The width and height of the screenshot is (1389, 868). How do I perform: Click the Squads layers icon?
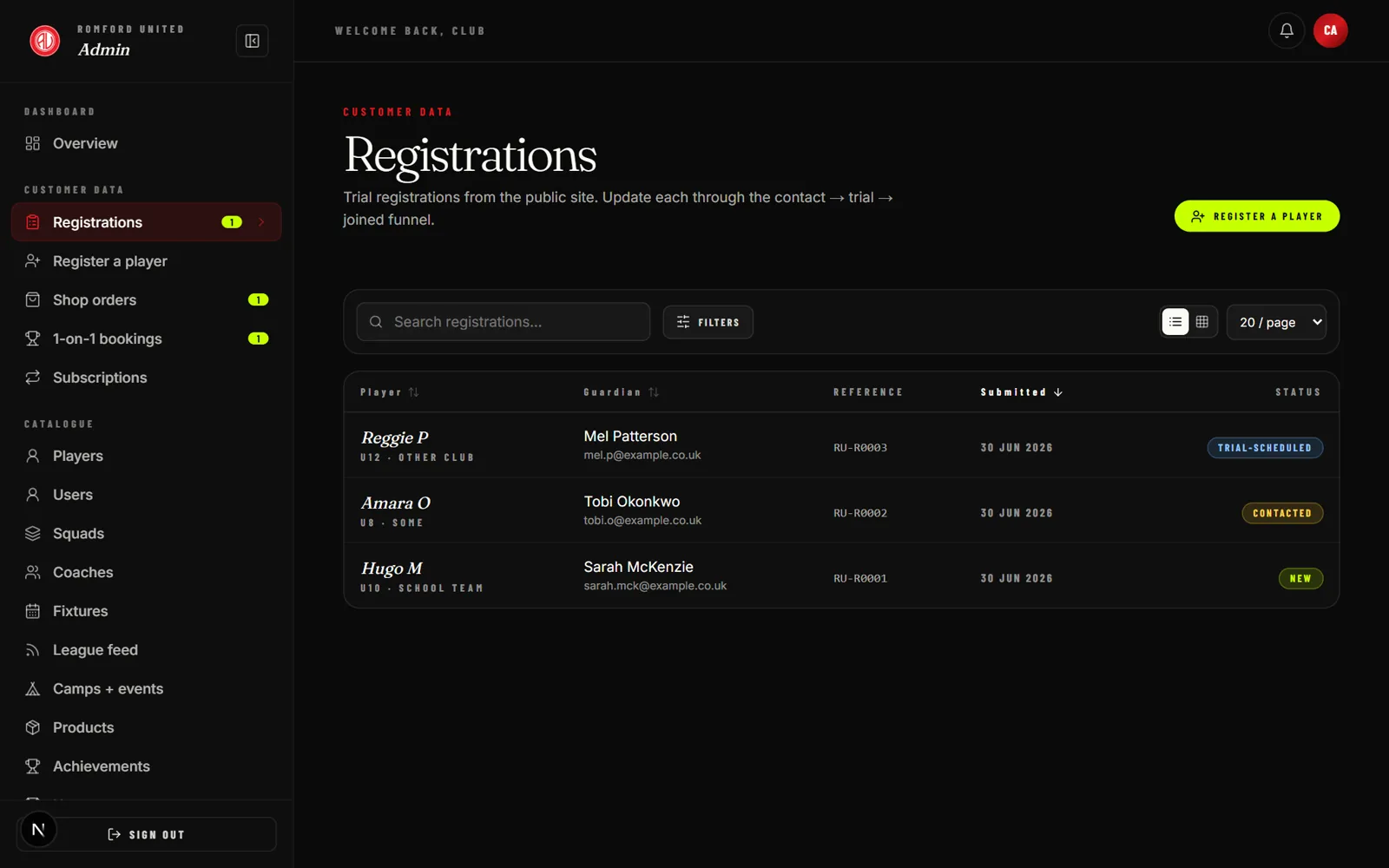point(33,533)
